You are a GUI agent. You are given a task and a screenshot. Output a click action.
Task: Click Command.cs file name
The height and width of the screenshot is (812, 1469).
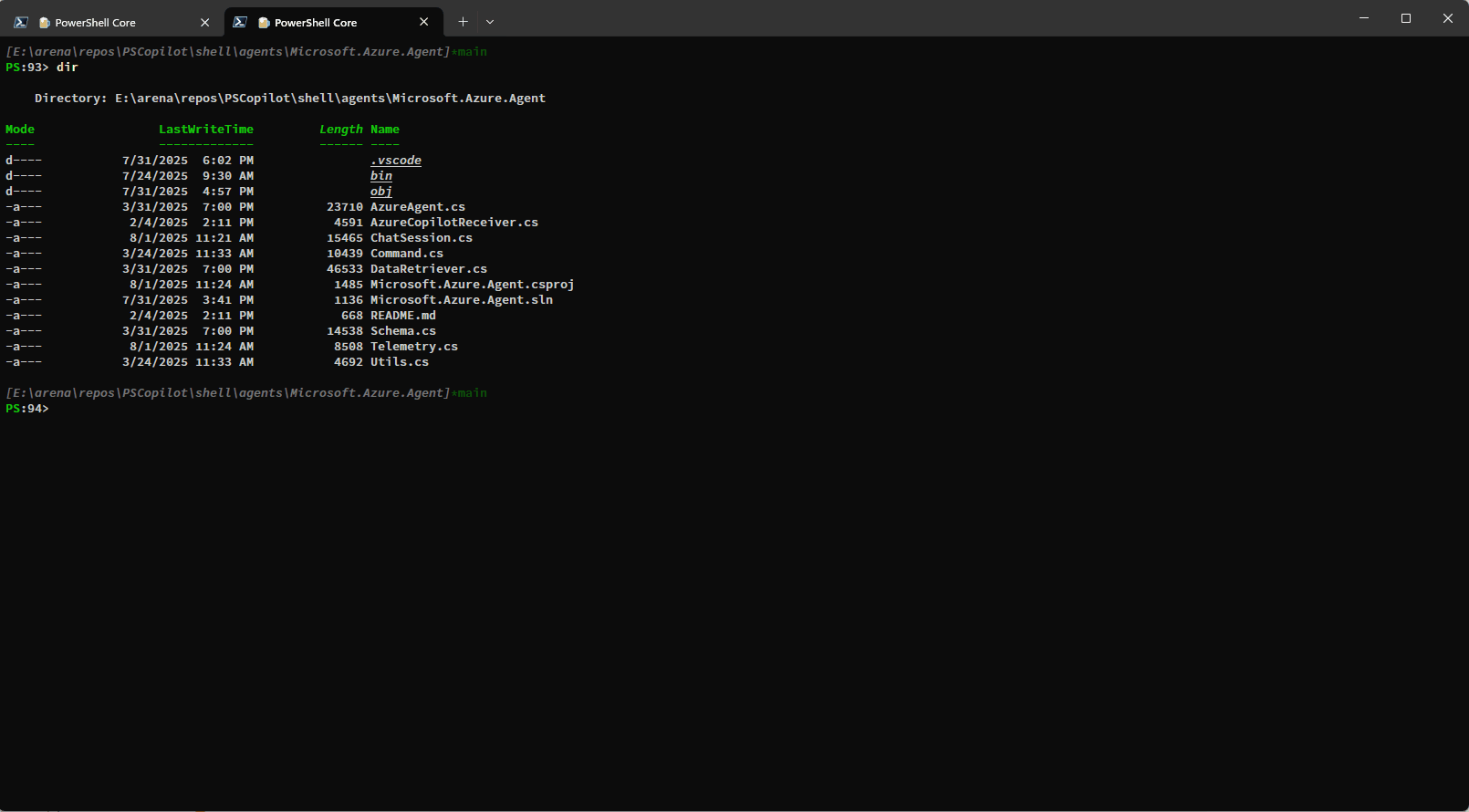(x=407, y=254)
